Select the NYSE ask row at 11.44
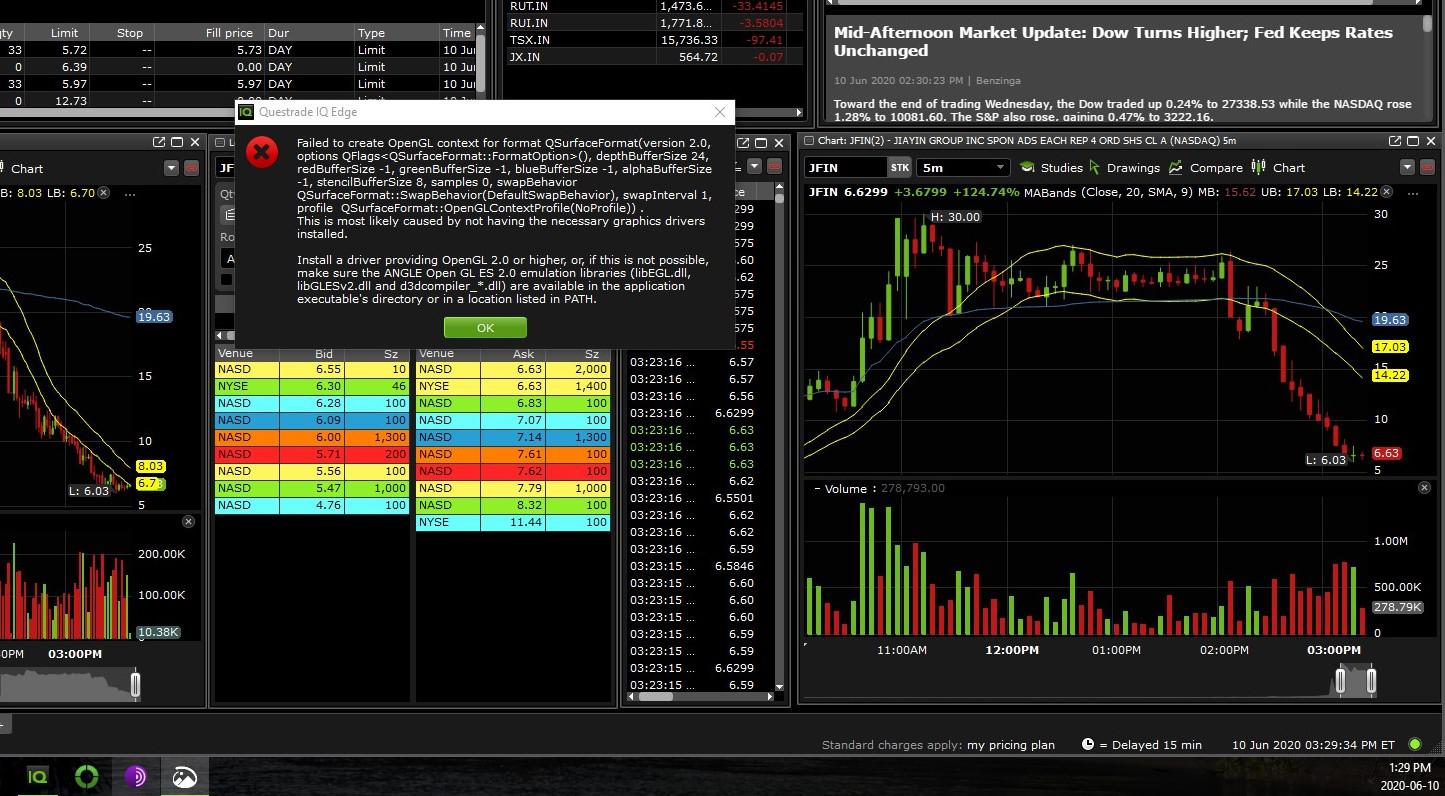 tap(513, 522)
